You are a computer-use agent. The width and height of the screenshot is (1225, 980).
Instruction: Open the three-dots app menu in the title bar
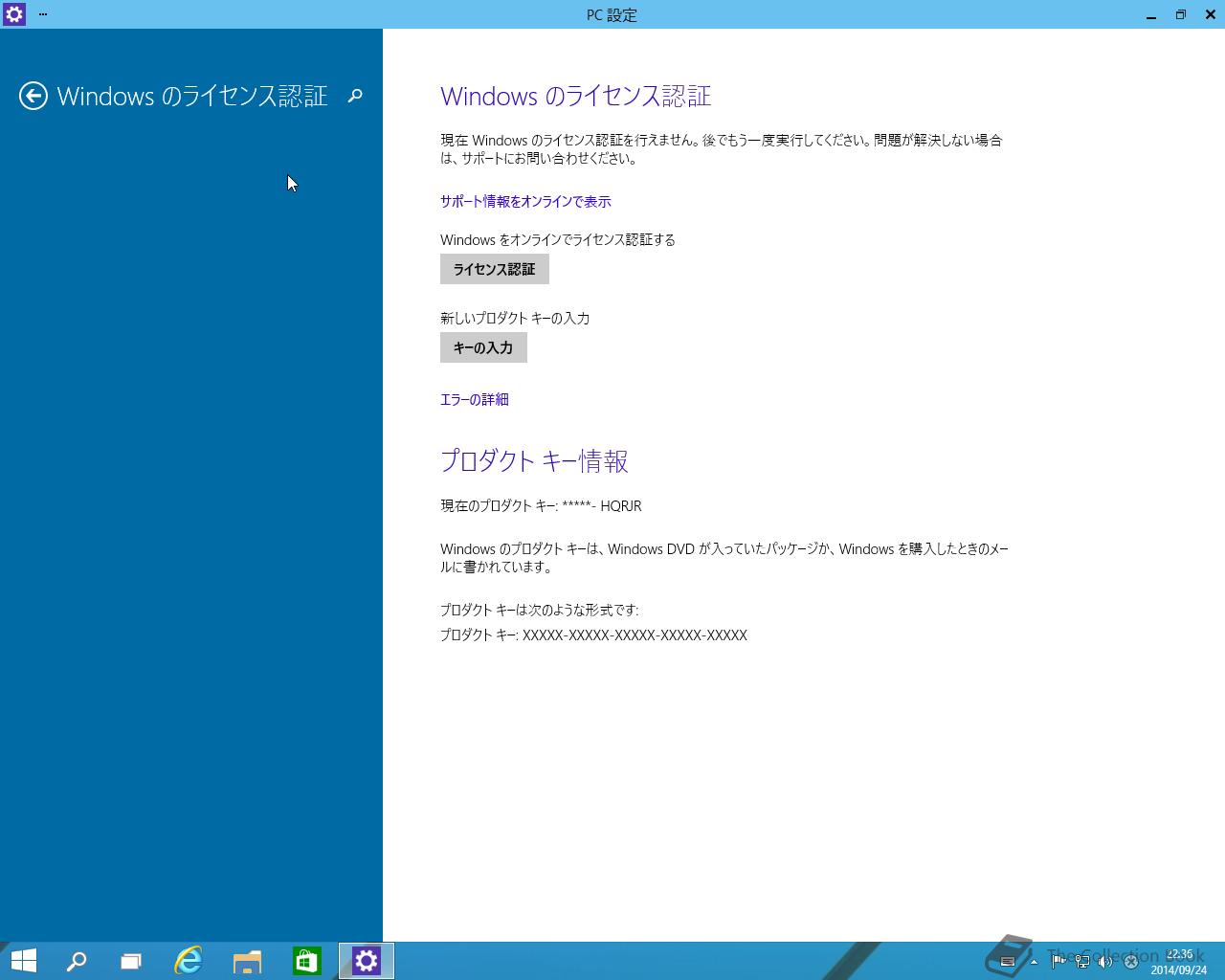(x=43, y=14)
